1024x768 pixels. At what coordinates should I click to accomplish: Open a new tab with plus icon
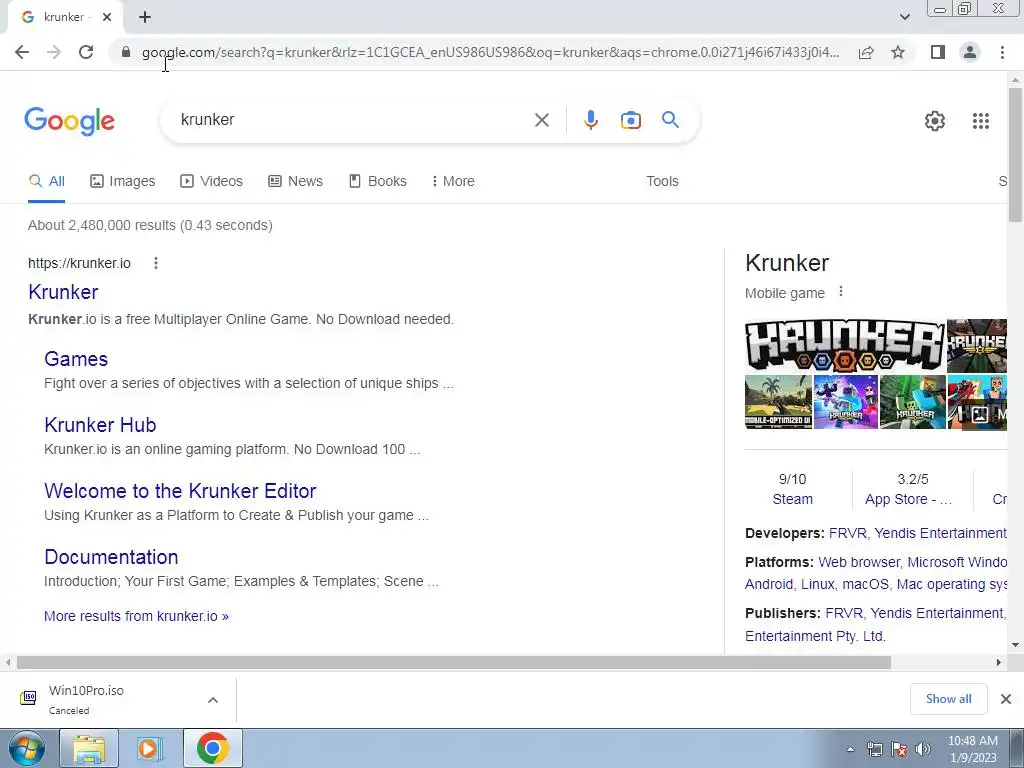tap(145, 17)
